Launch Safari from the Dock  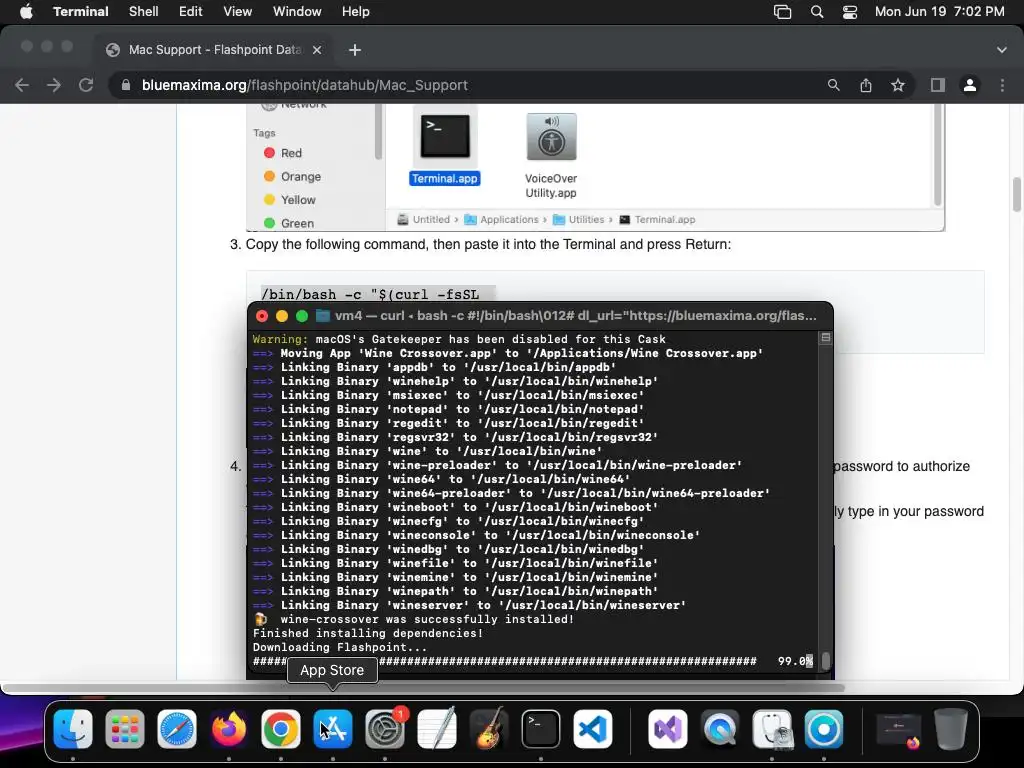click(x=177, y=729)
